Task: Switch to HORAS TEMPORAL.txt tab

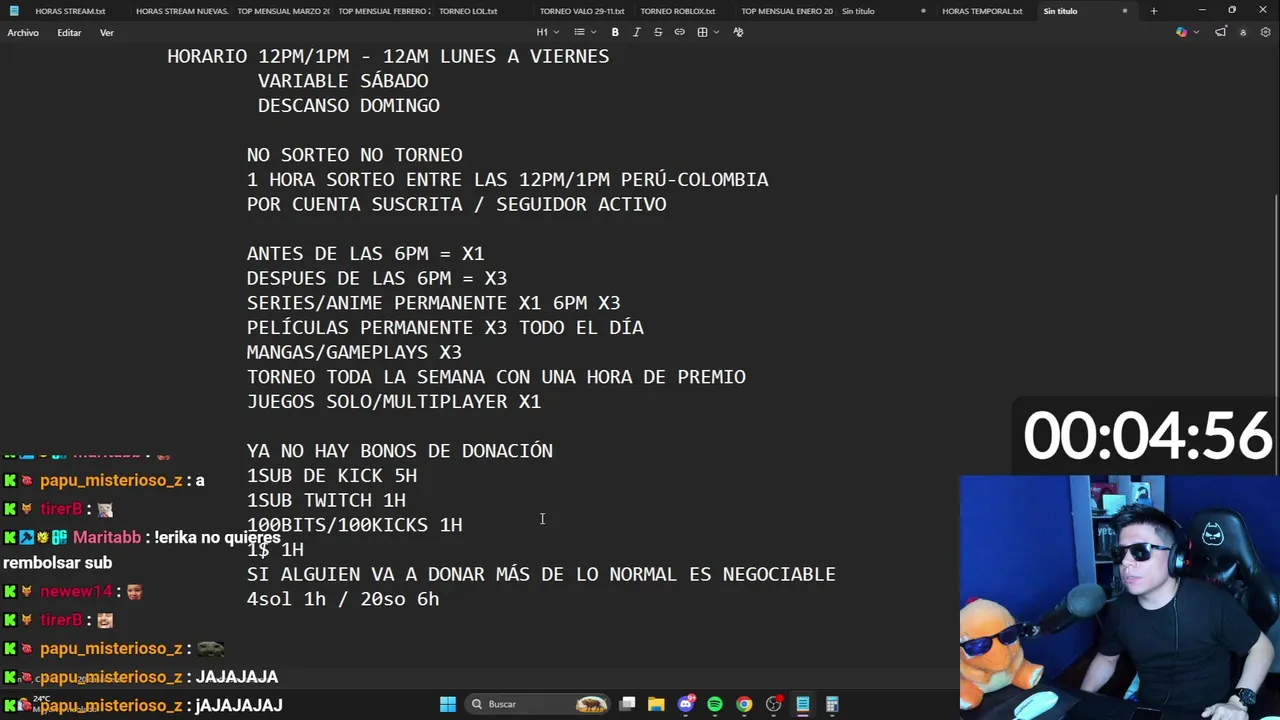Action: pos(982,11)
